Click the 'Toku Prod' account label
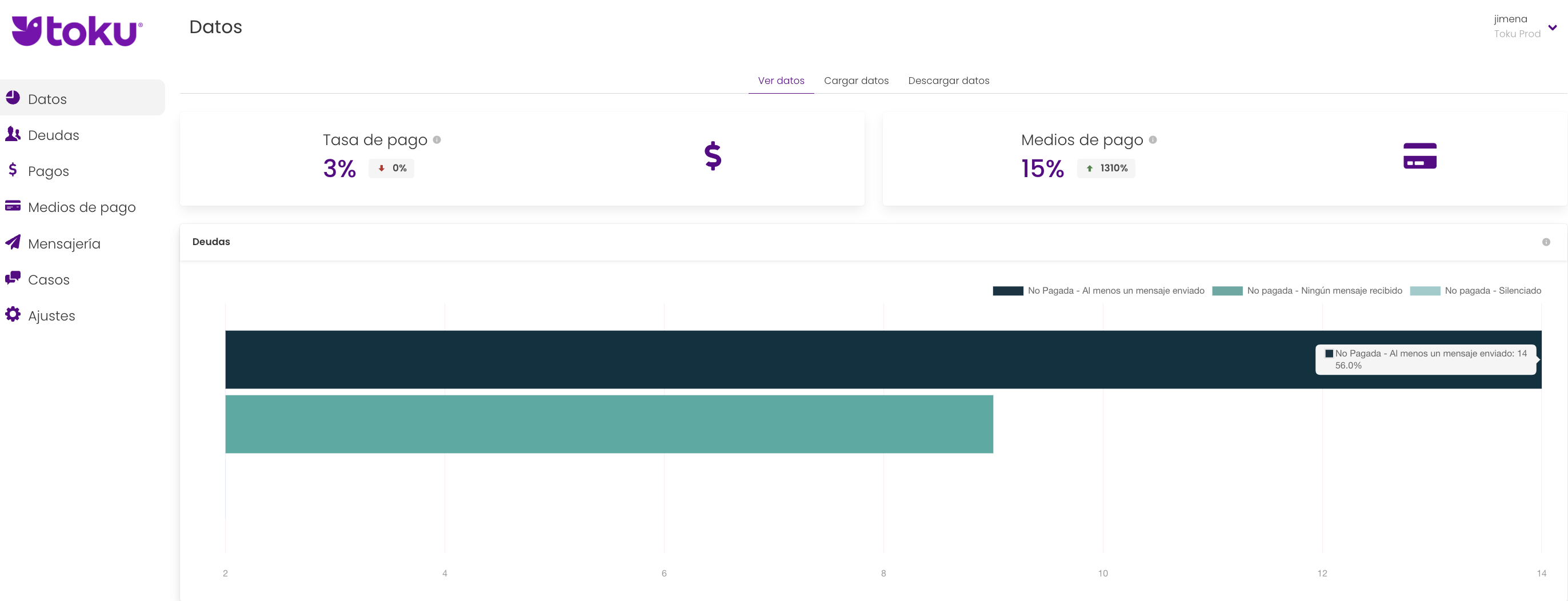 tap(1517, 34)
